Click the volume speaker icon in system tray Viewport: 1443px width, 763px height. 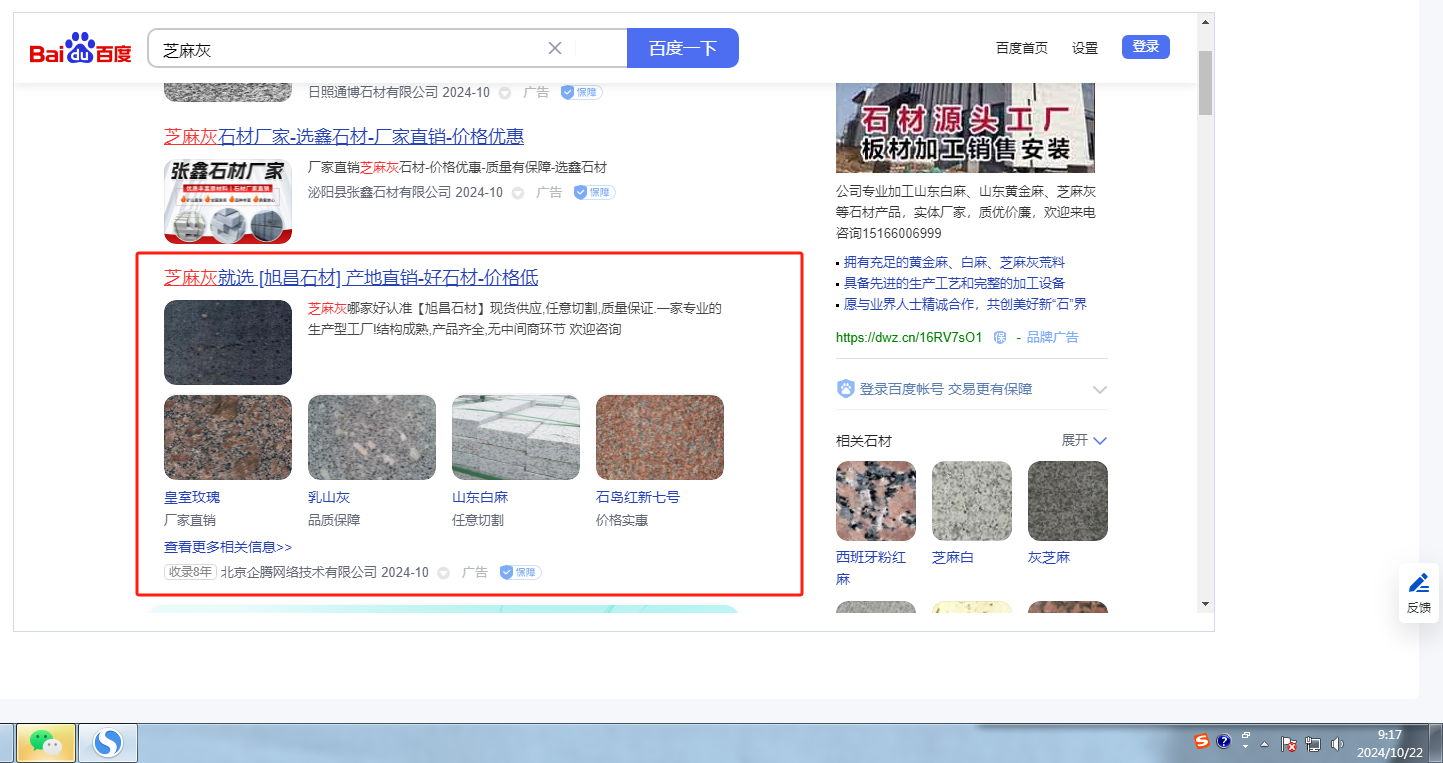click(x=1336, y=744)
